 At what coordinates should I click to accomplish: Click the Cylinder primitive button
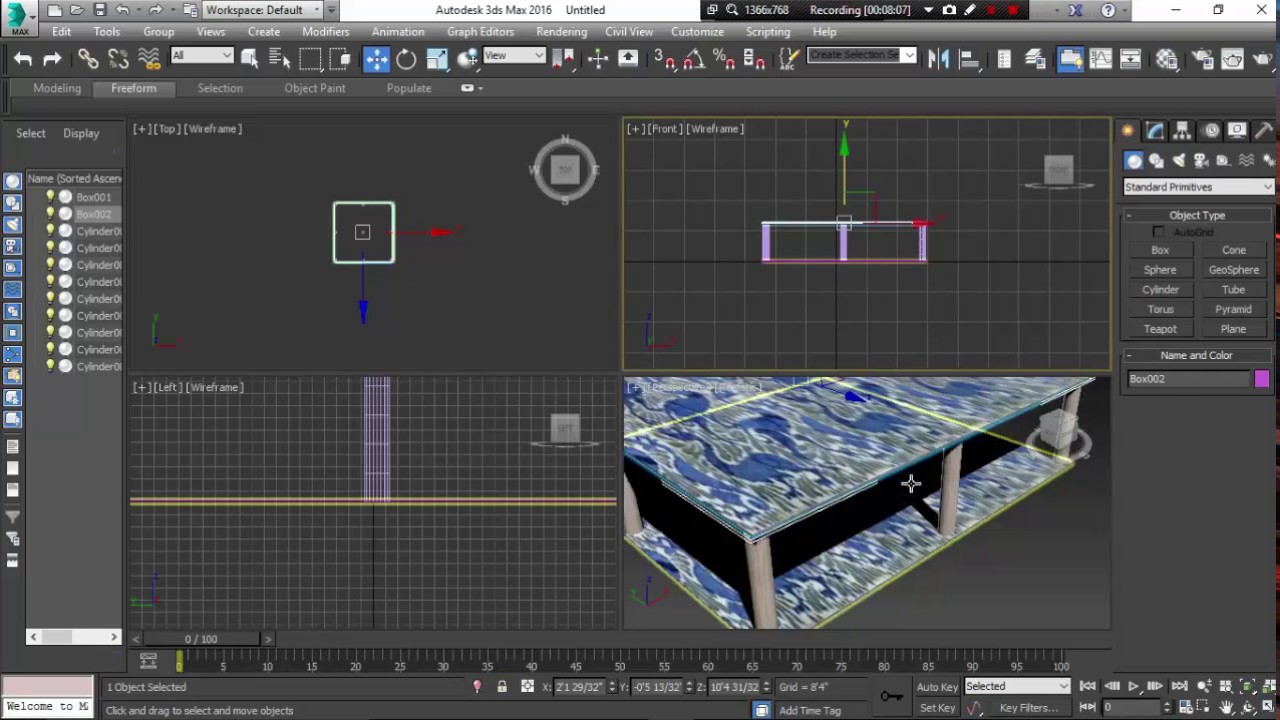click(x=1160, y=290)
